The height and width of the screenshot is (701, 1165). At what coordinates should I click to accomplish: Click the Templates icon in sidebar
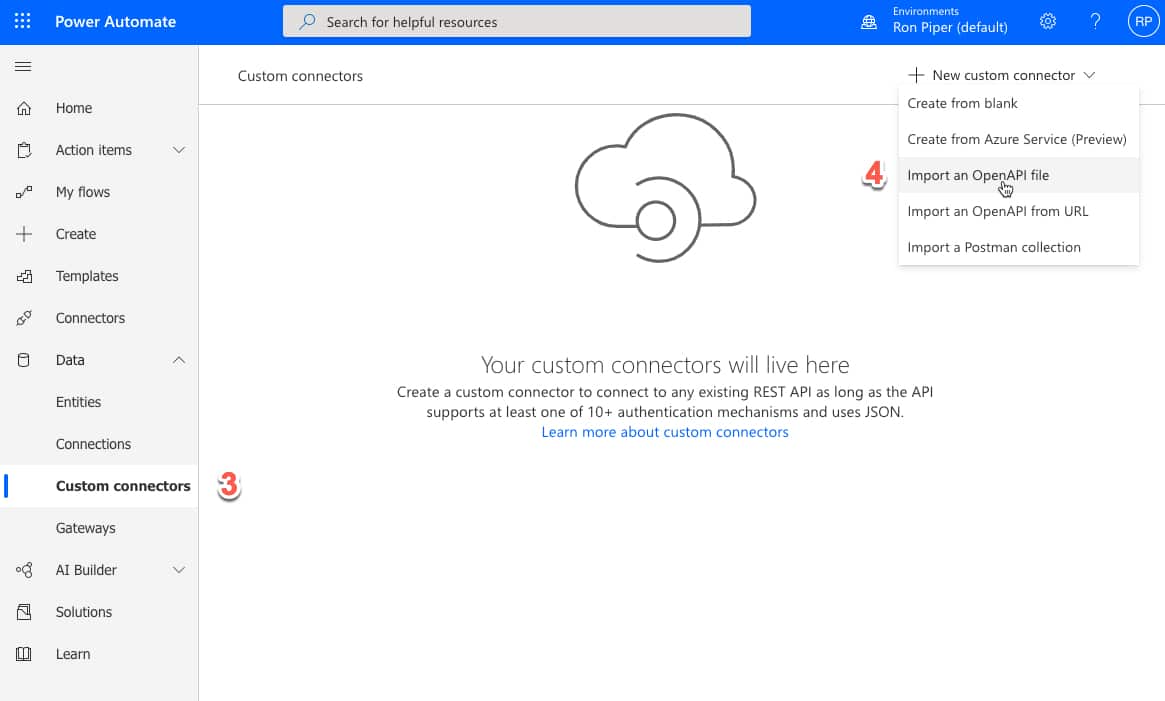25,276
